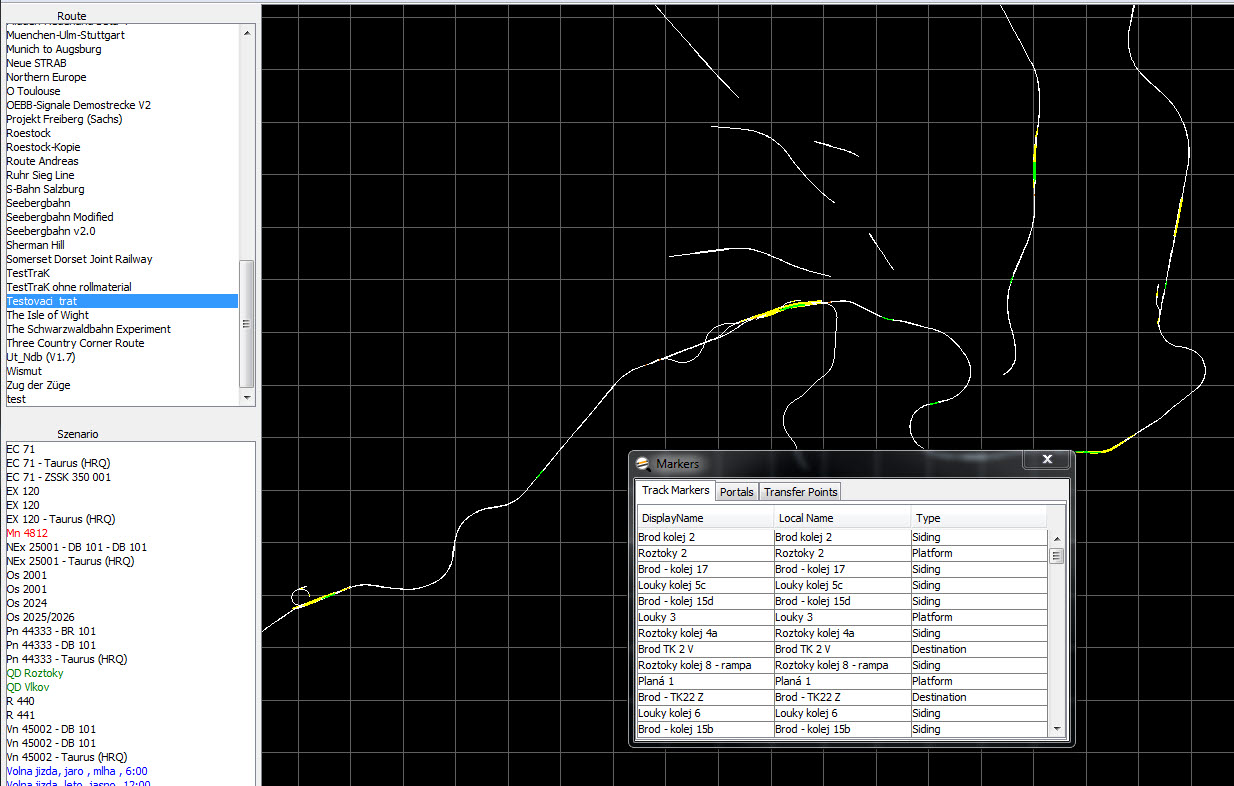Choose the Ruhr Sieg Line route
1234x786 pixels.
click(40, 175)
